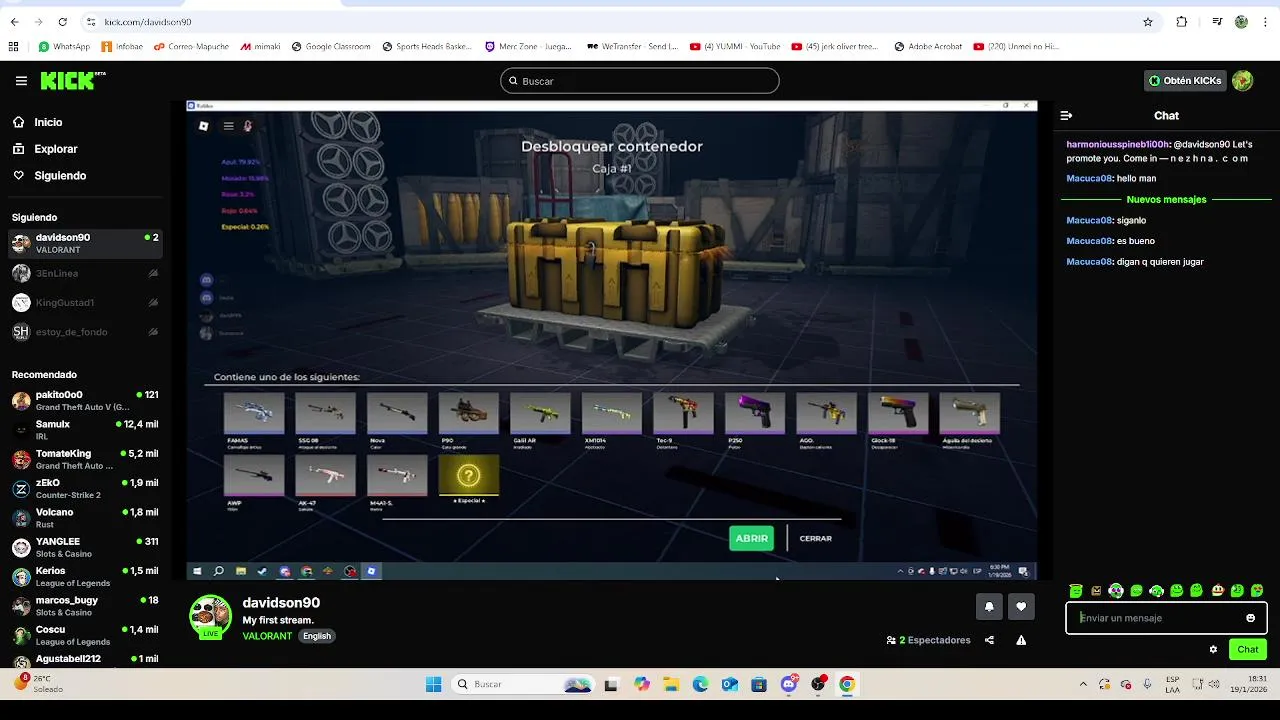The height and width of the screenshot is (720, 1280).
Task: Click davidson90 channel name under the stream
Action: (281, 603)
